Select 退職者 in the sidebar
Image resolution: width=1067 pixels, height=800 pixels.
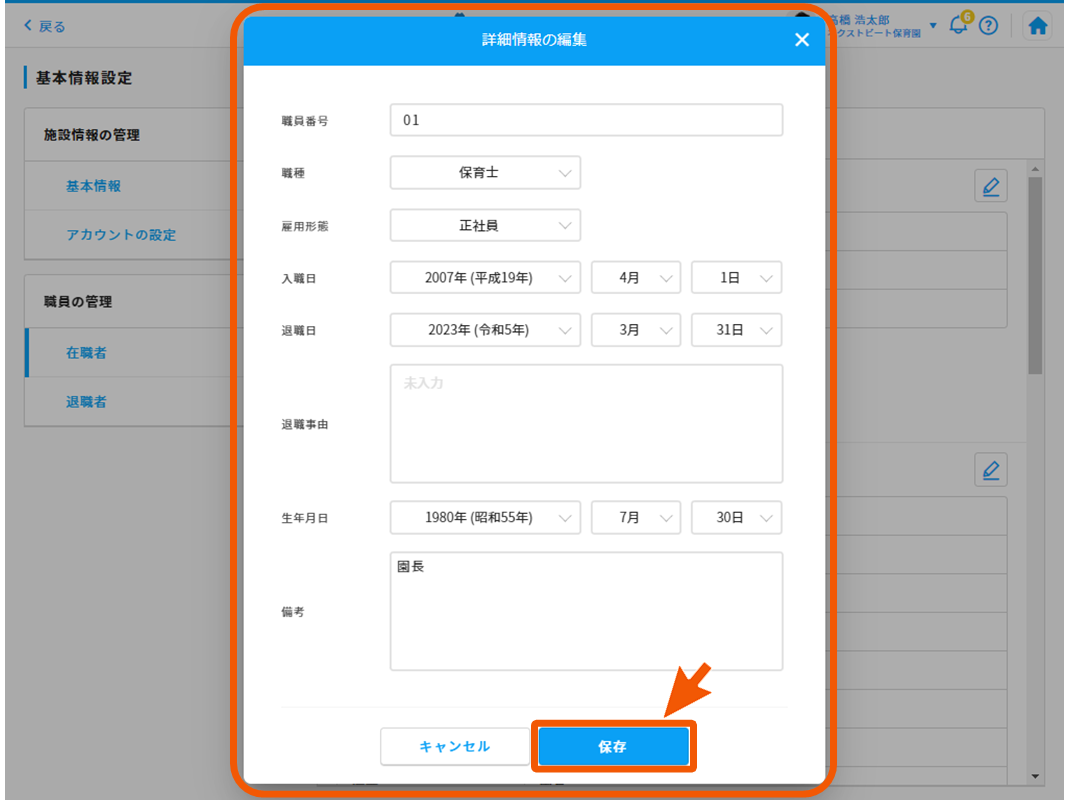coord(86,402)
